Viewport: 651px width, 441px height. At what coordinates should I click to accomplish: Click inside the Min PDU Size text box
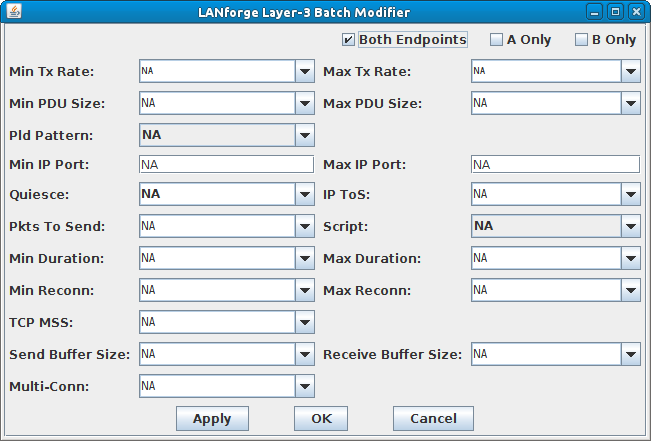pyautogui.click(x=217, y=103)
